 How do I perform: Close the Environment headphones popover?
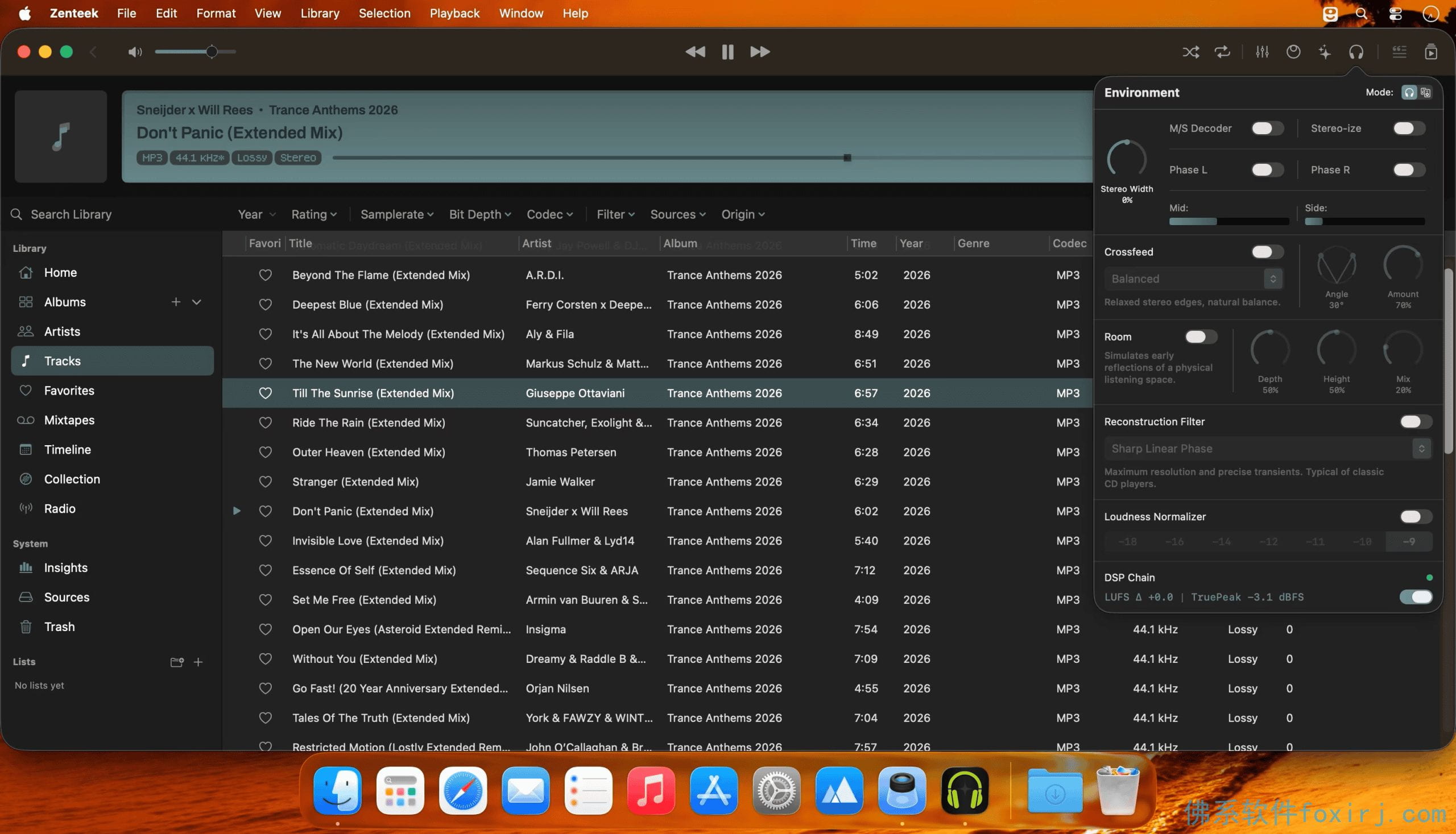1356,52
